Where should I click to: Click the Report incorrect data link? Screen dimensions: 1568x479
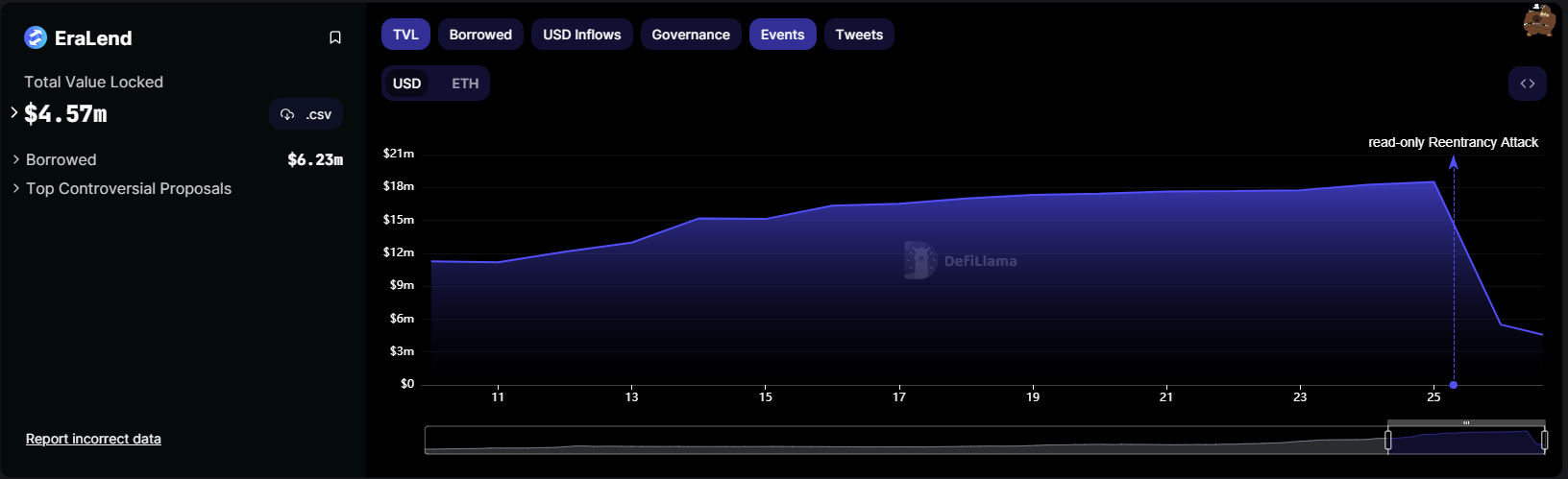93,439
